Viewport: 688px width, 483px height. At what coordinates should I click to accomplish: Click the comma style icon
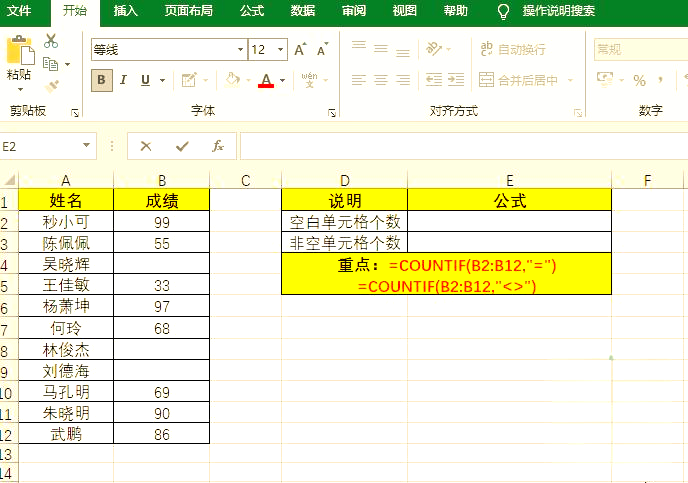coord(660,80)
